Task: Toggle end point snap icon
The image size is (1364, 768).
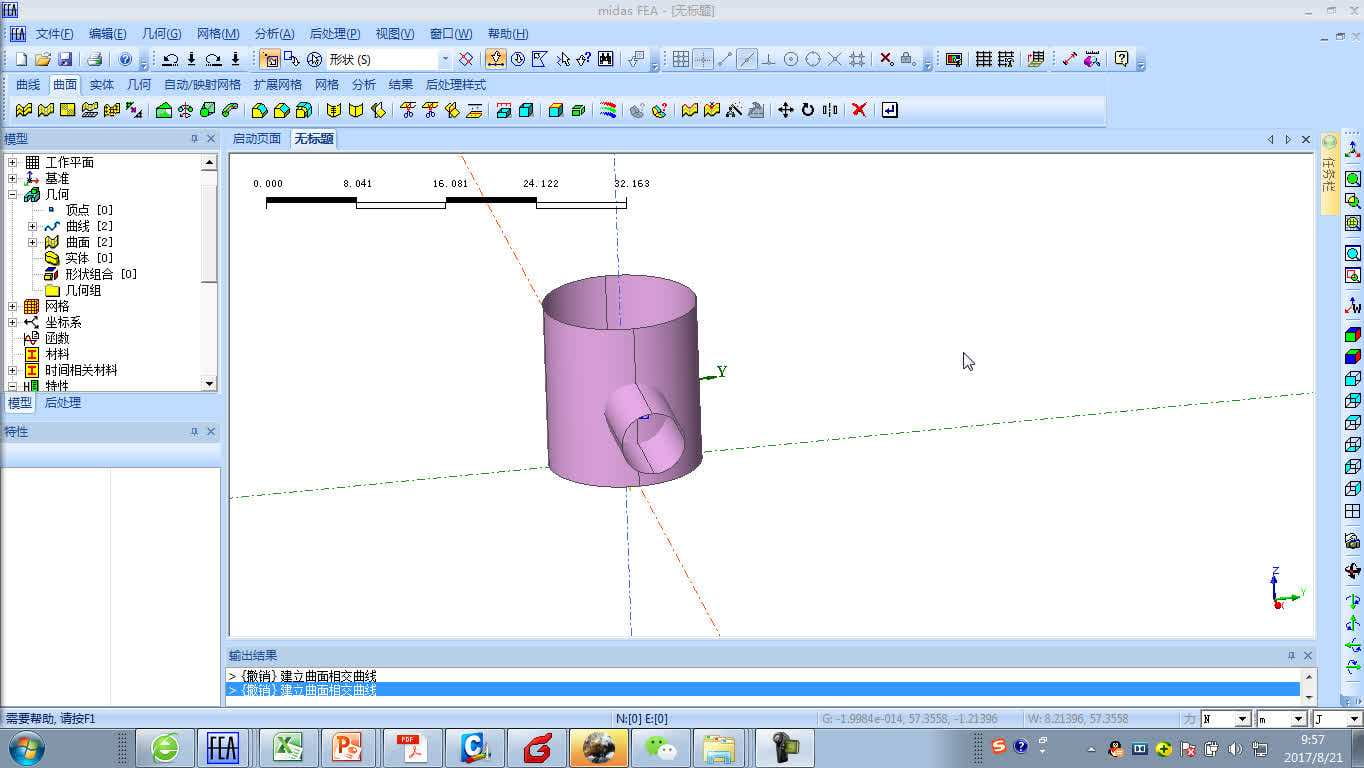Action: coord(725,60)
